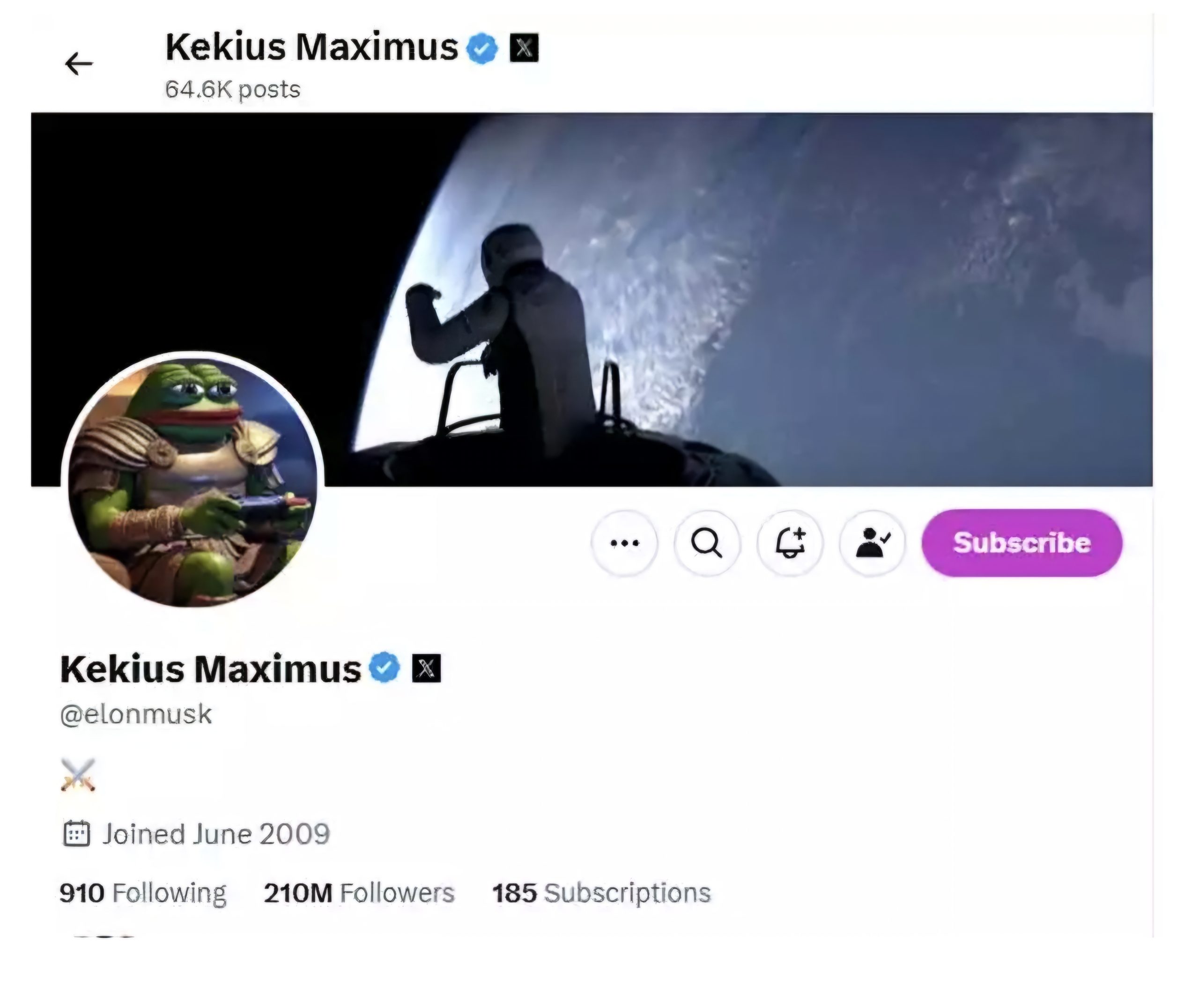Open the 185 Subscriptions list
This screenshot has width=1199, height=1008.
[601, 893]
